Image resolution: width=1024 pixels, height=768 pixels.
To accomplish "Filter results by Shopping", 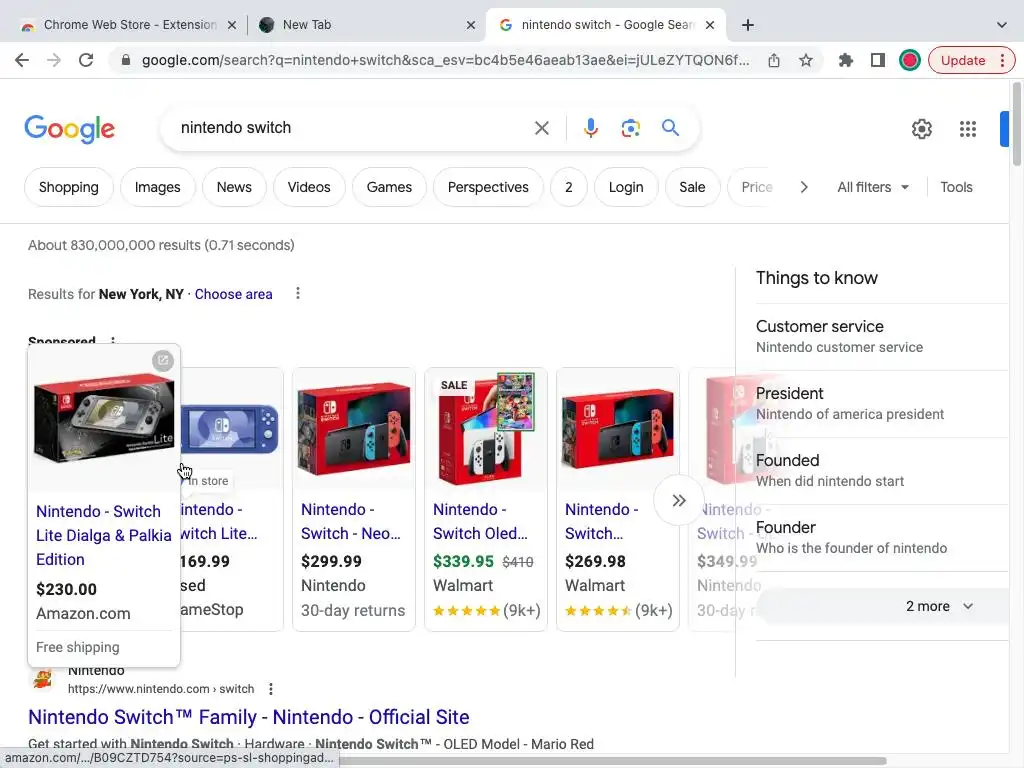I will point(69,187).
